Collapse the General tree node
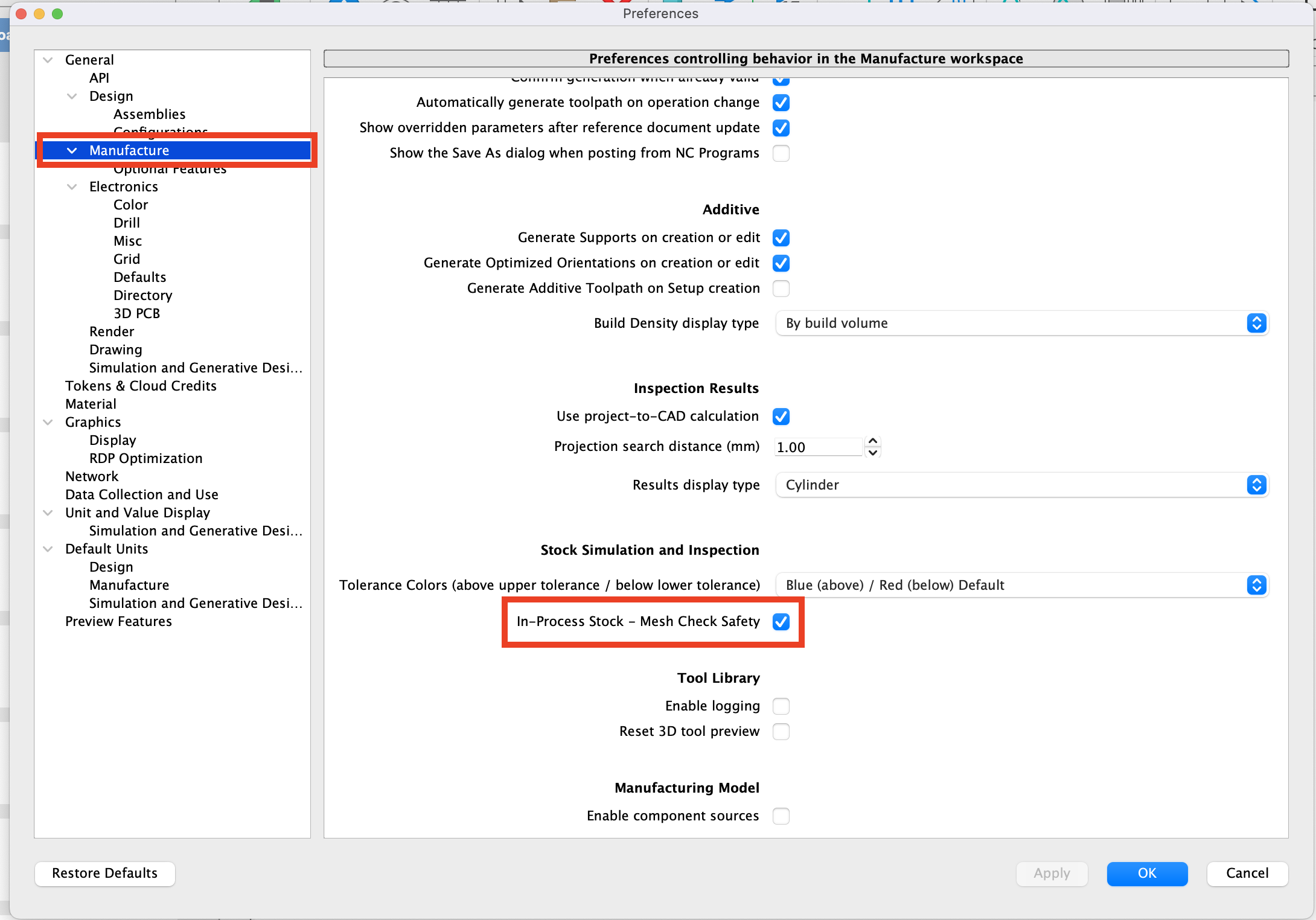Screen dimensions: 1316x920 pos(48,60)
